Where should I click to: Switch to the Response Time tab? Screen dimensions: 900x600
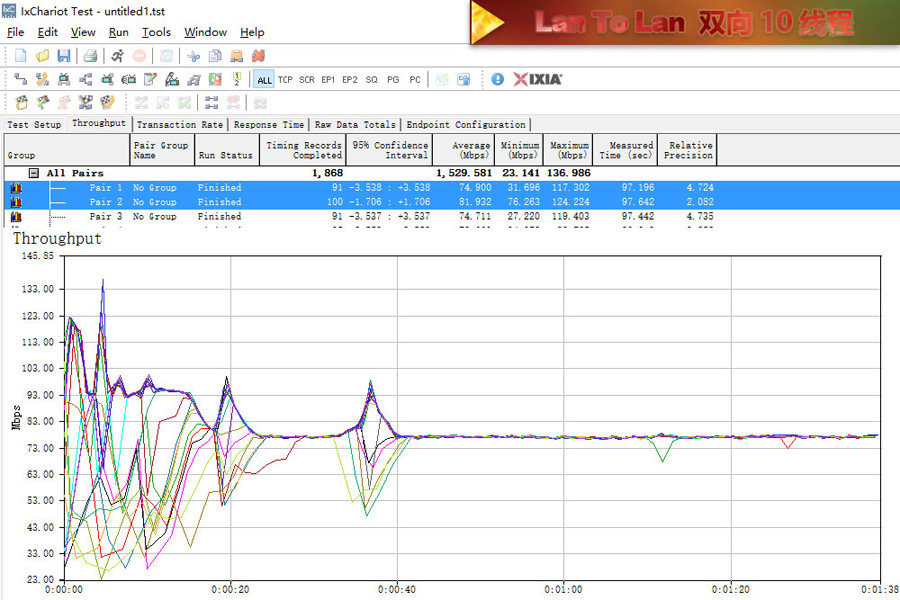click(x=269, y=125)
